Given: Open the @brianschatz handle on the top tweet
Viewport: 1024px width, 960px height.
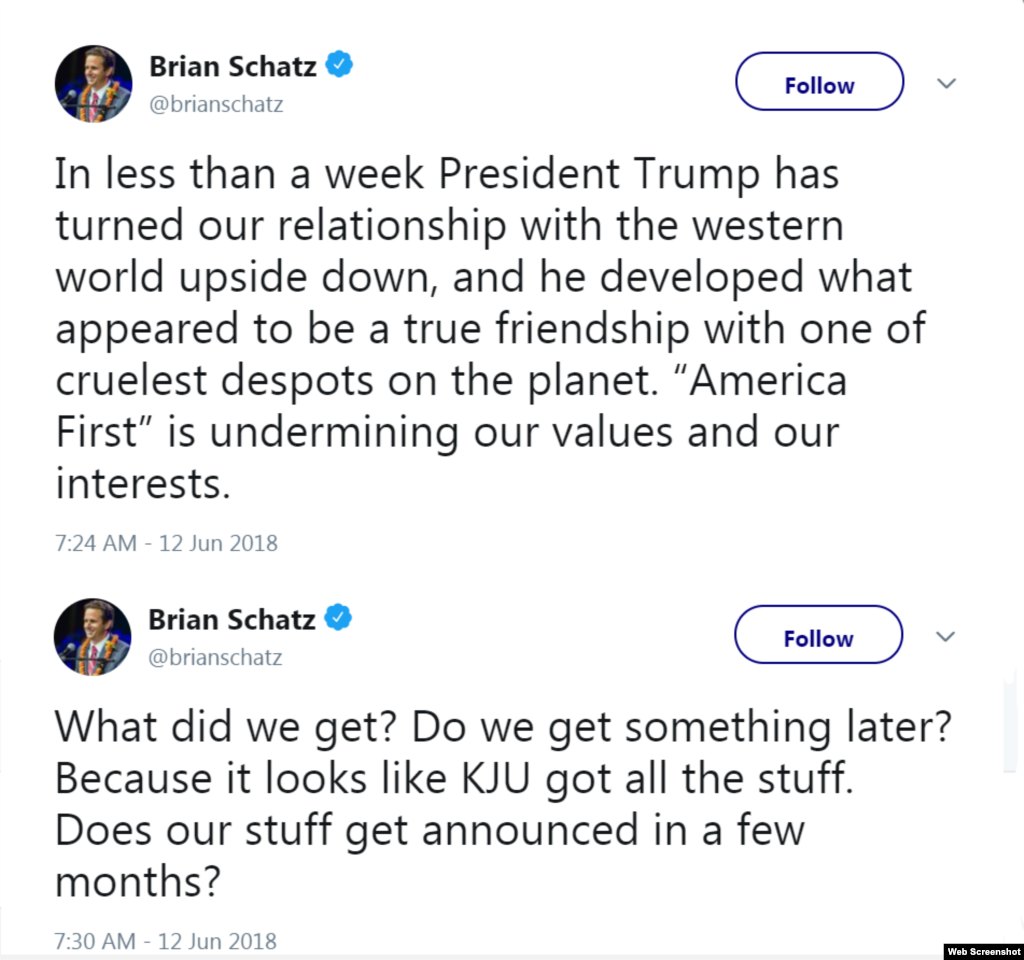Looking at the screenshot, I should [x=216, y=104].
